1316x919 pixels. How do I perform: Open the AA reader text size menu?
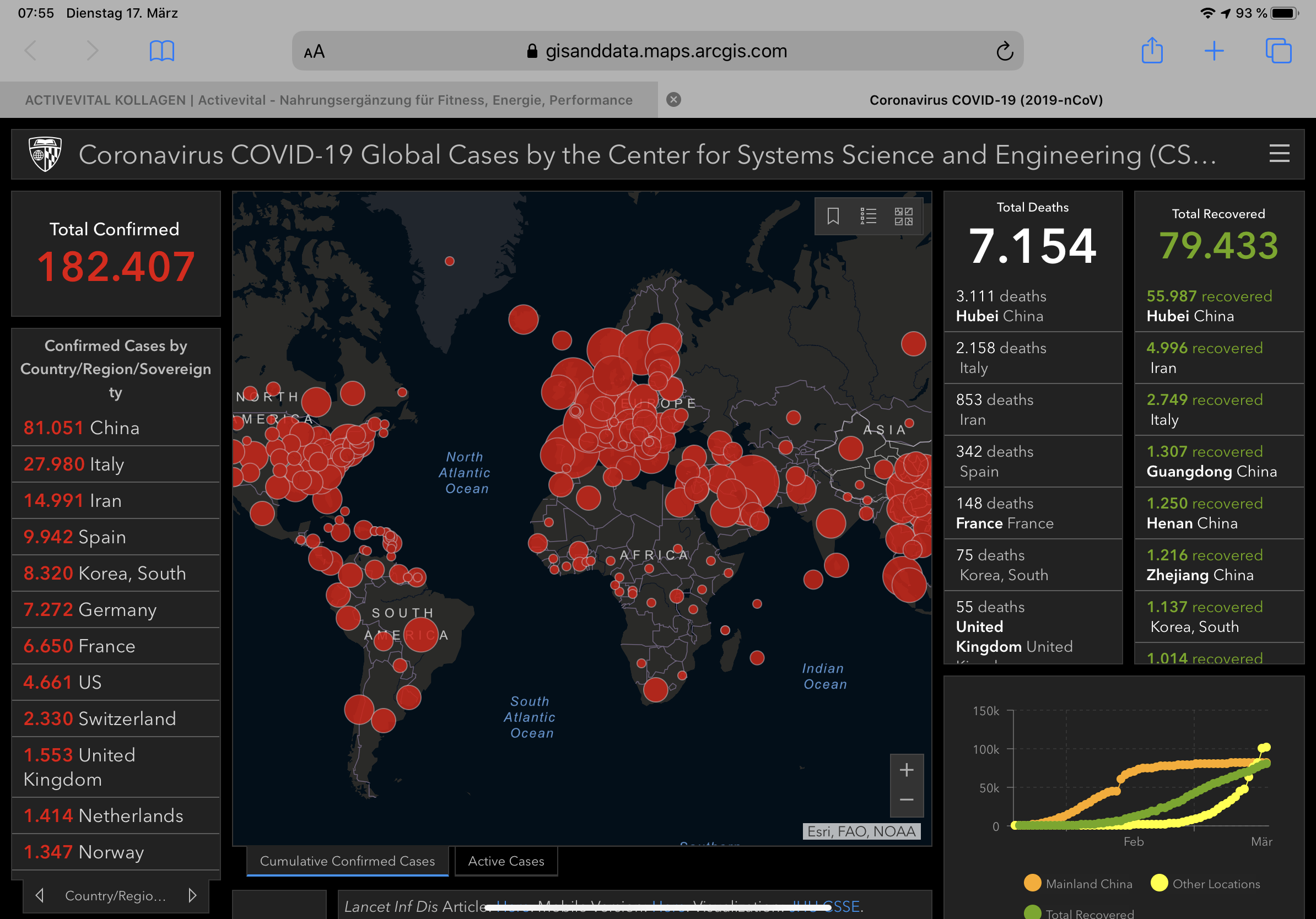(314, 52)
